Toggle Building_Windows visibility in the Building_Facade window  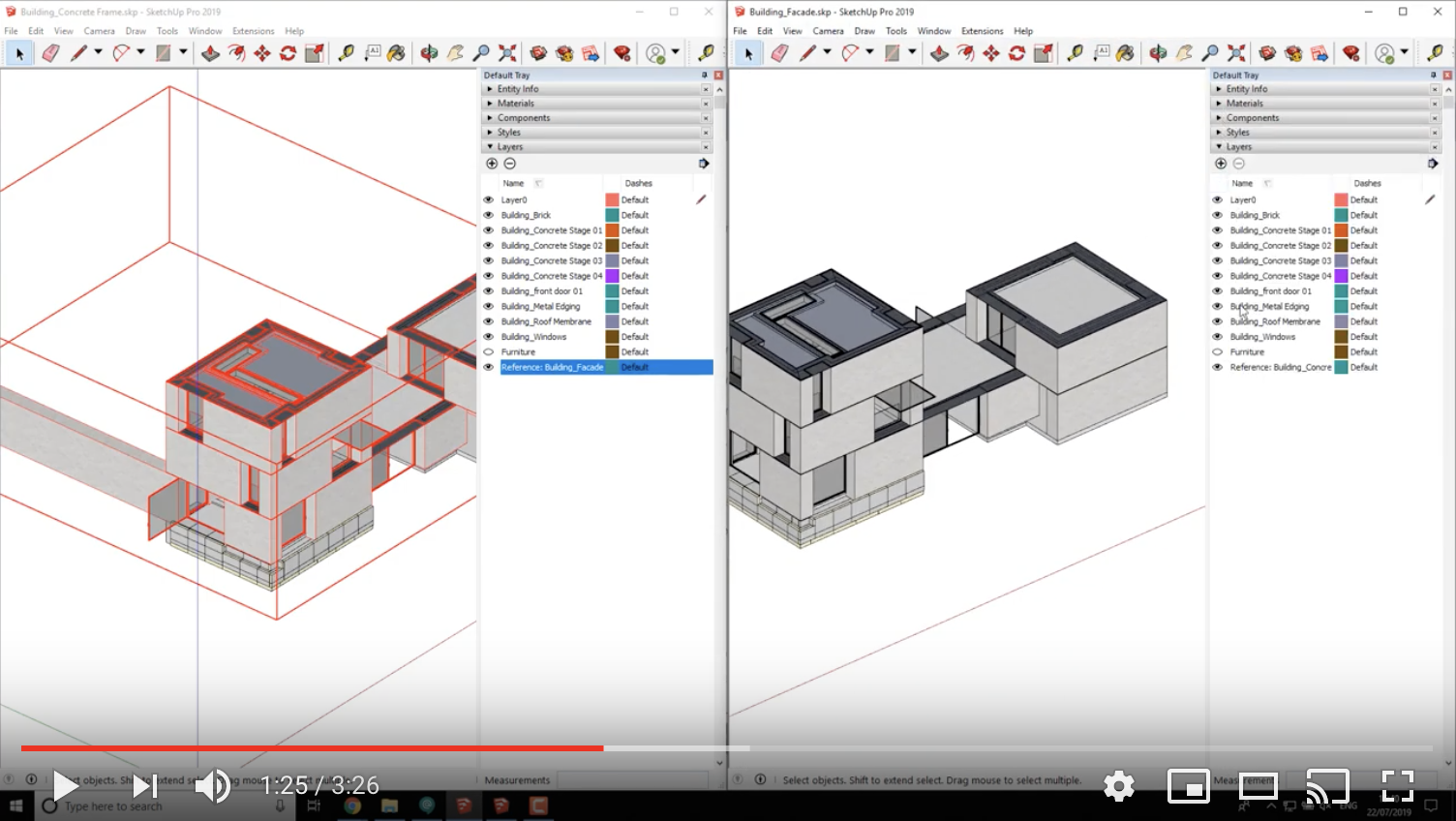[1218, 336]
